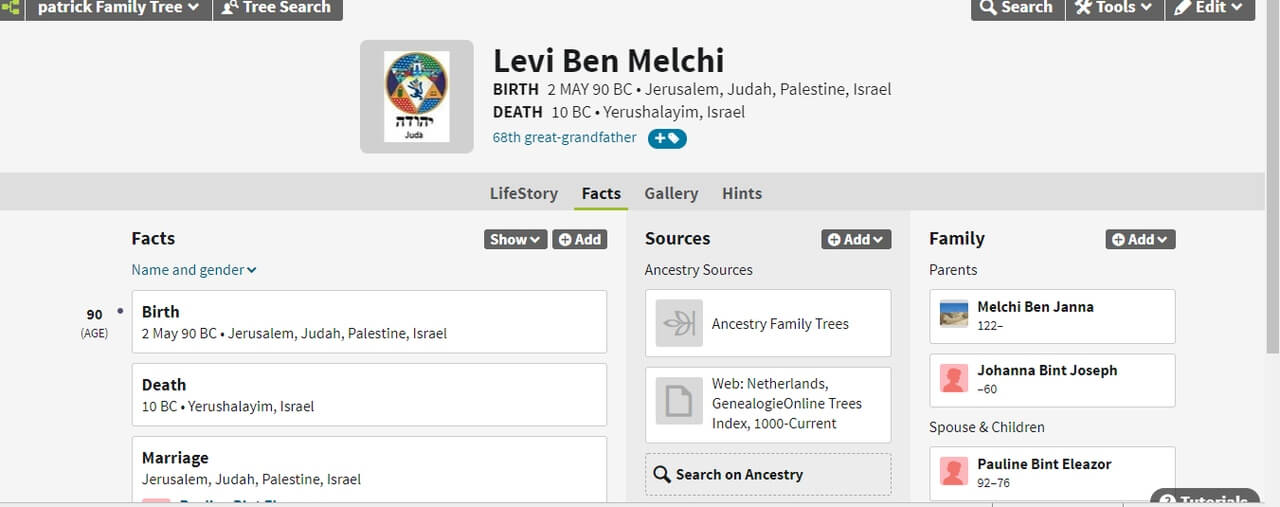Screen dimensions: 1280x507
Task: Click Johanna Bint Joseph's silhouette icon
Action: (x=954, y=378)
